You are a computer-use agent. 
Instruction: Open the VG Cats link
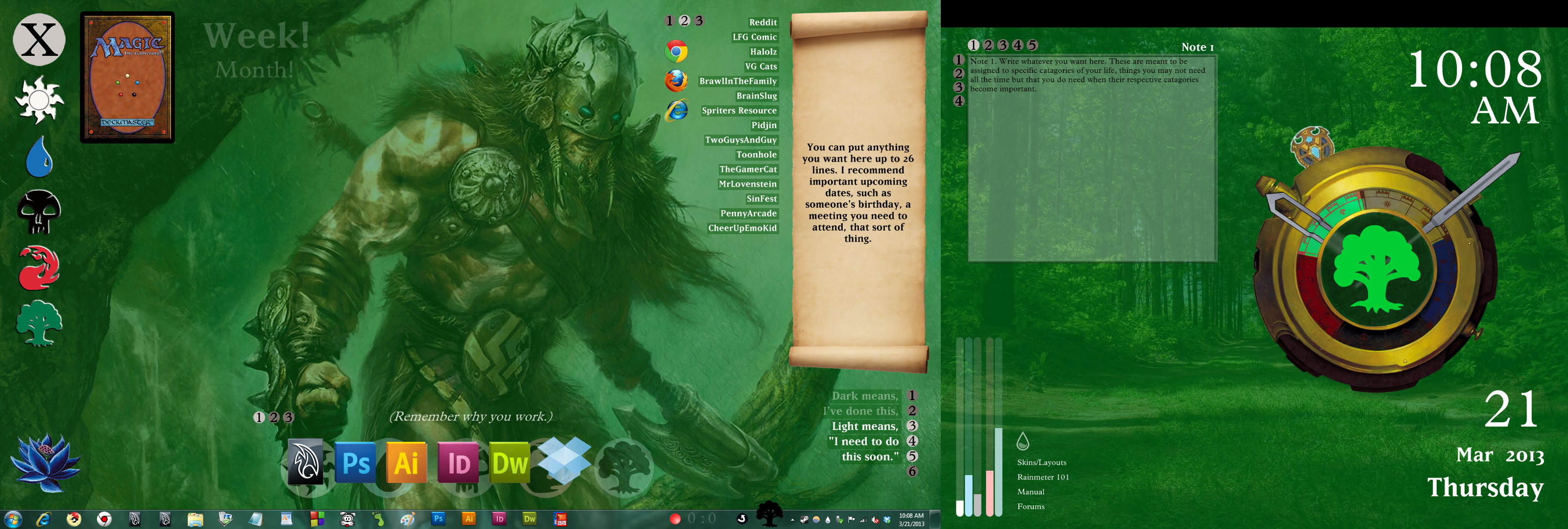pos(761,66)
